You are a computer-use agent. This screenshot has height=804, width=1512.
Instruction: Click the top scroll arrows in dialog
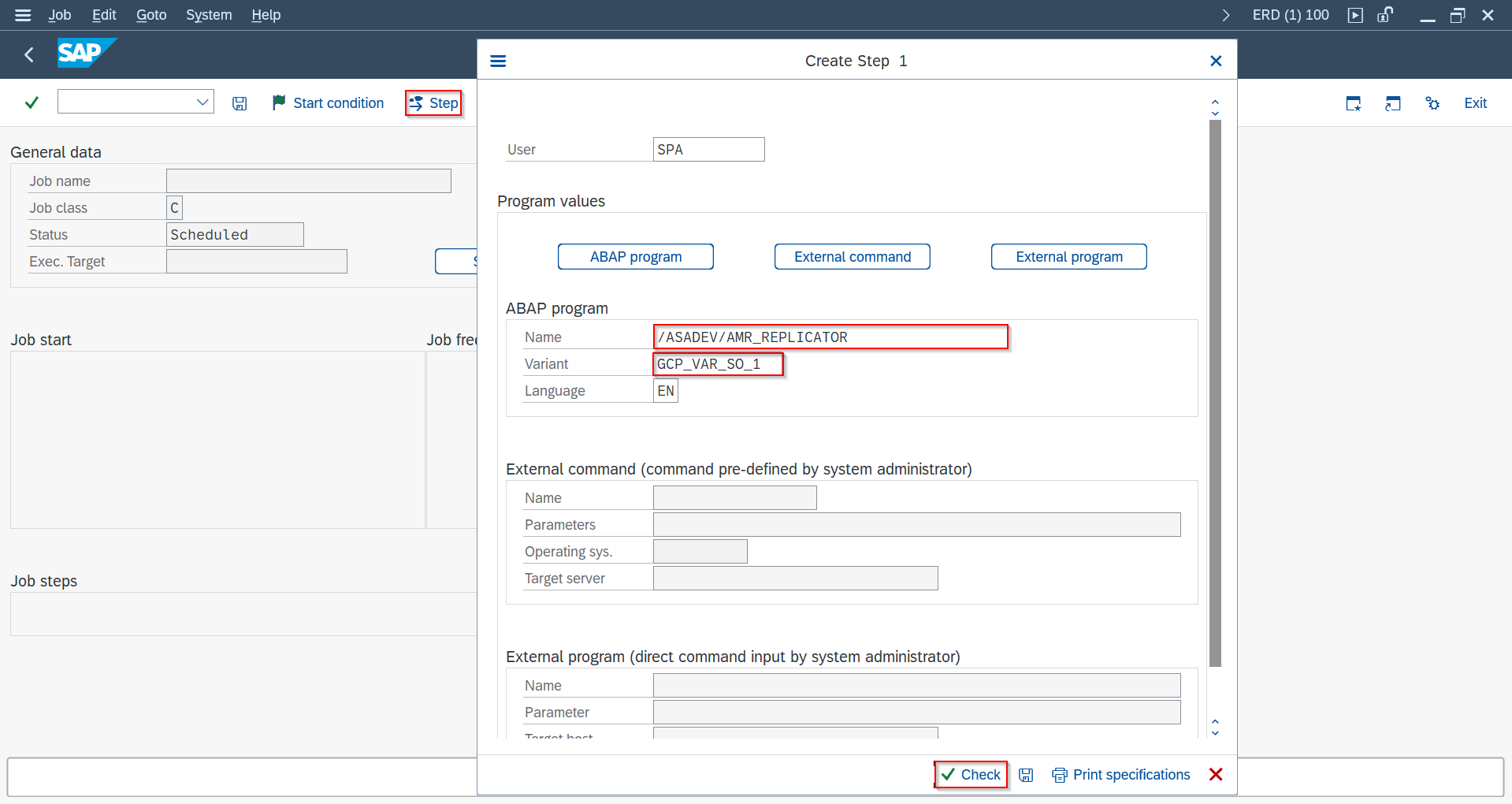1215,107
